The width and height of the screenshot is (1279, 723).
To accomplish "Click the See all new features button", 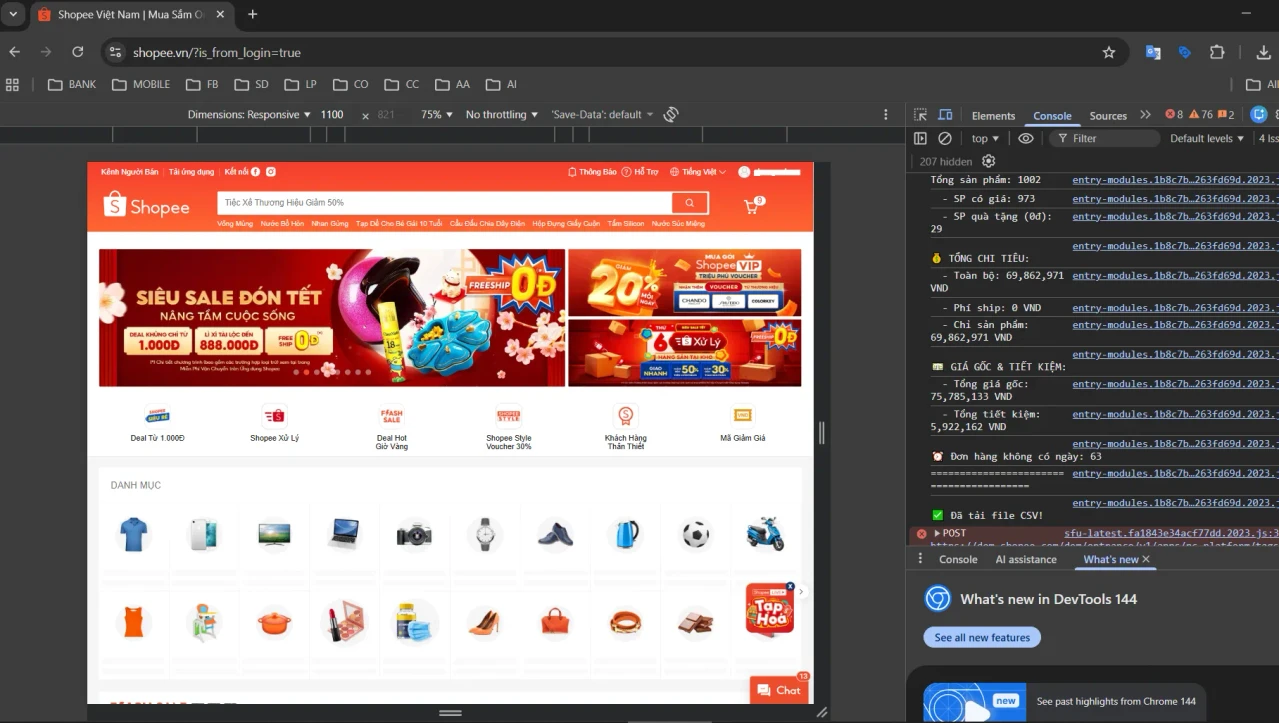I will (x=982, y=638).
